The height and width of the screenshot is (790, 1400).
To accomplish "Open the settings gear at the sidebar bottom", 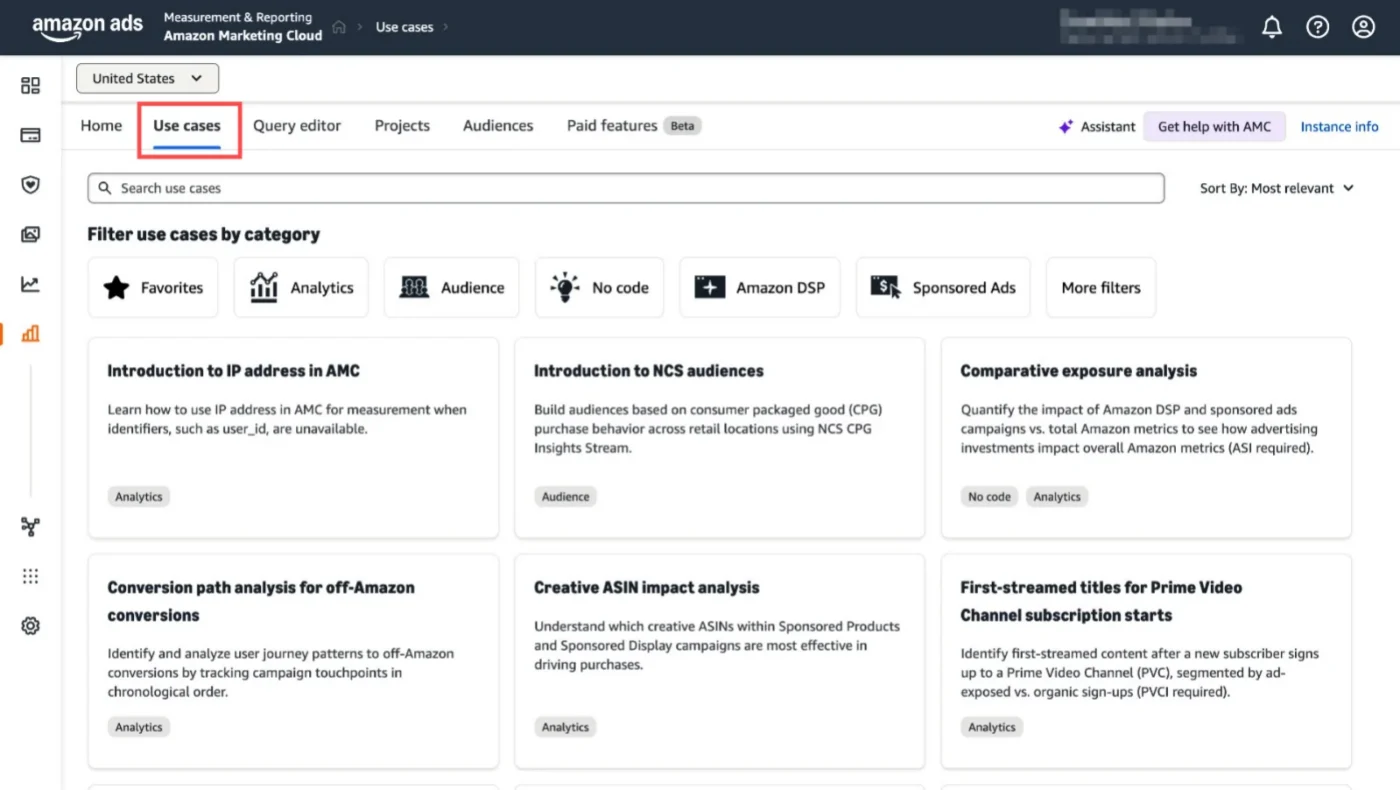I will [x=30, y=625].
